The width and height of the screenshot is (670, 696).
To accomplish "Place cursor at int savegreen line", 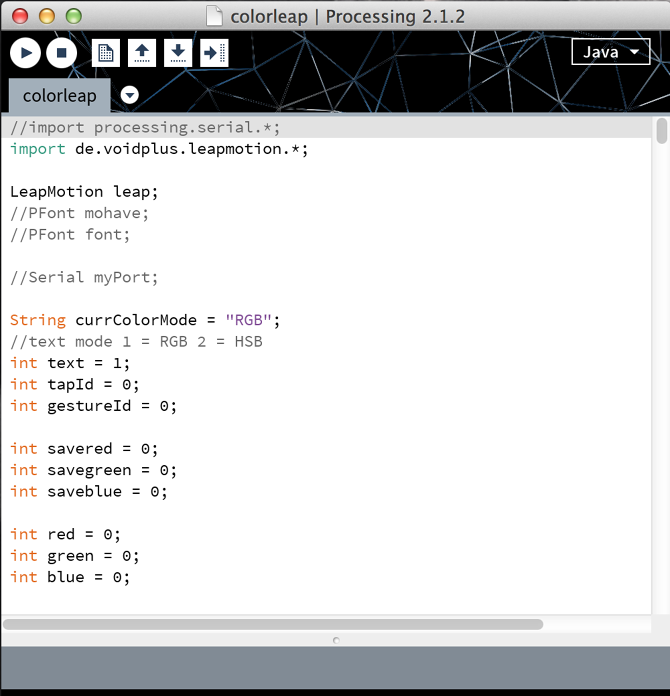I will click(93, 470).
